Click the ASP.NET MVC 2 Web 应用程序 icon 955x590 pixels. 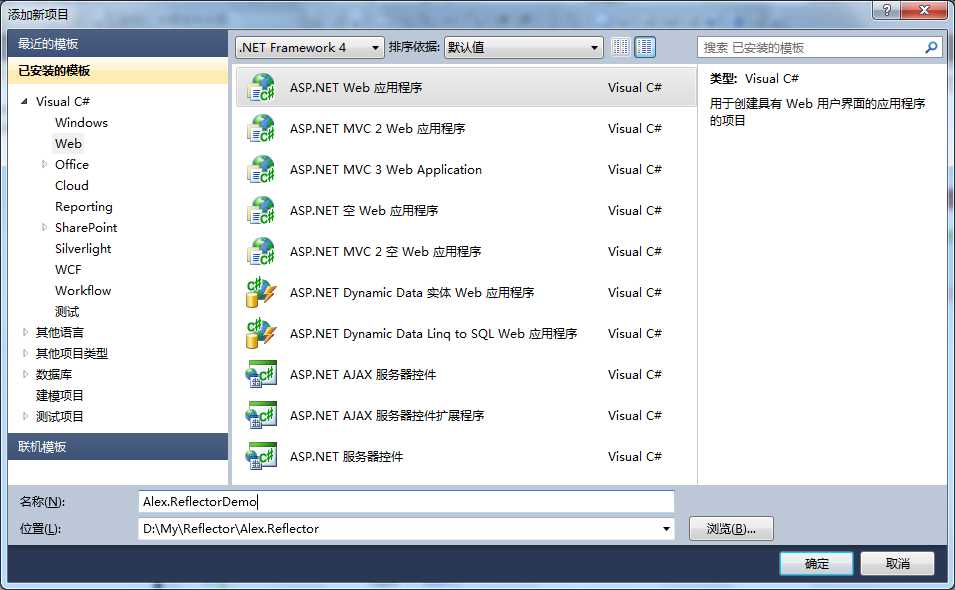tap(261, 128)
